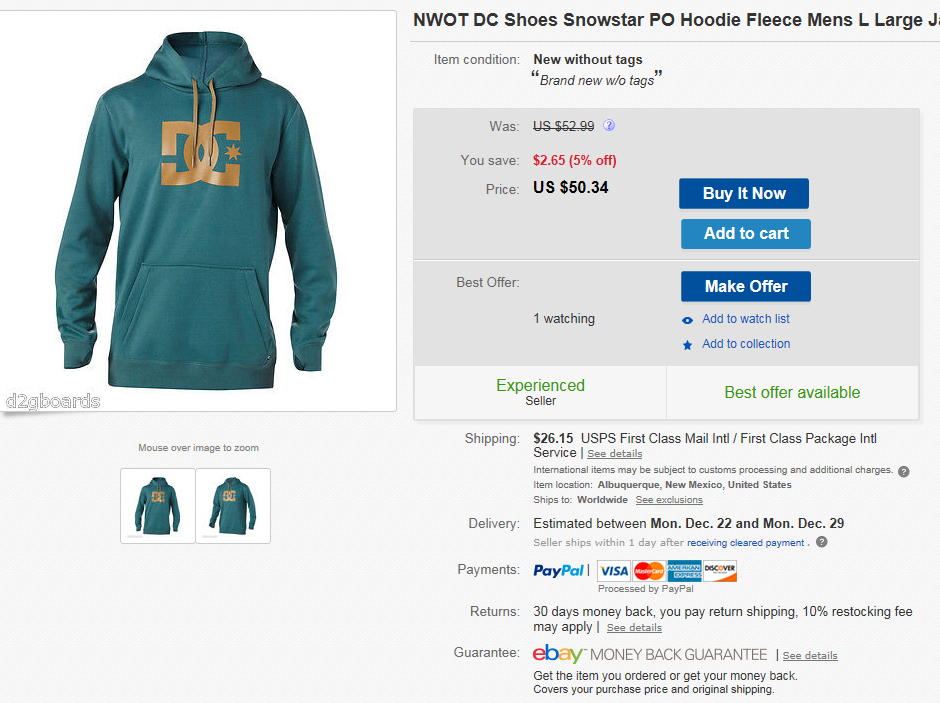Image resolution: width=940 pixels, height=703 pixels.
Task: Click the shipping customs info question mark icon
Action: (x=904, y=471)
